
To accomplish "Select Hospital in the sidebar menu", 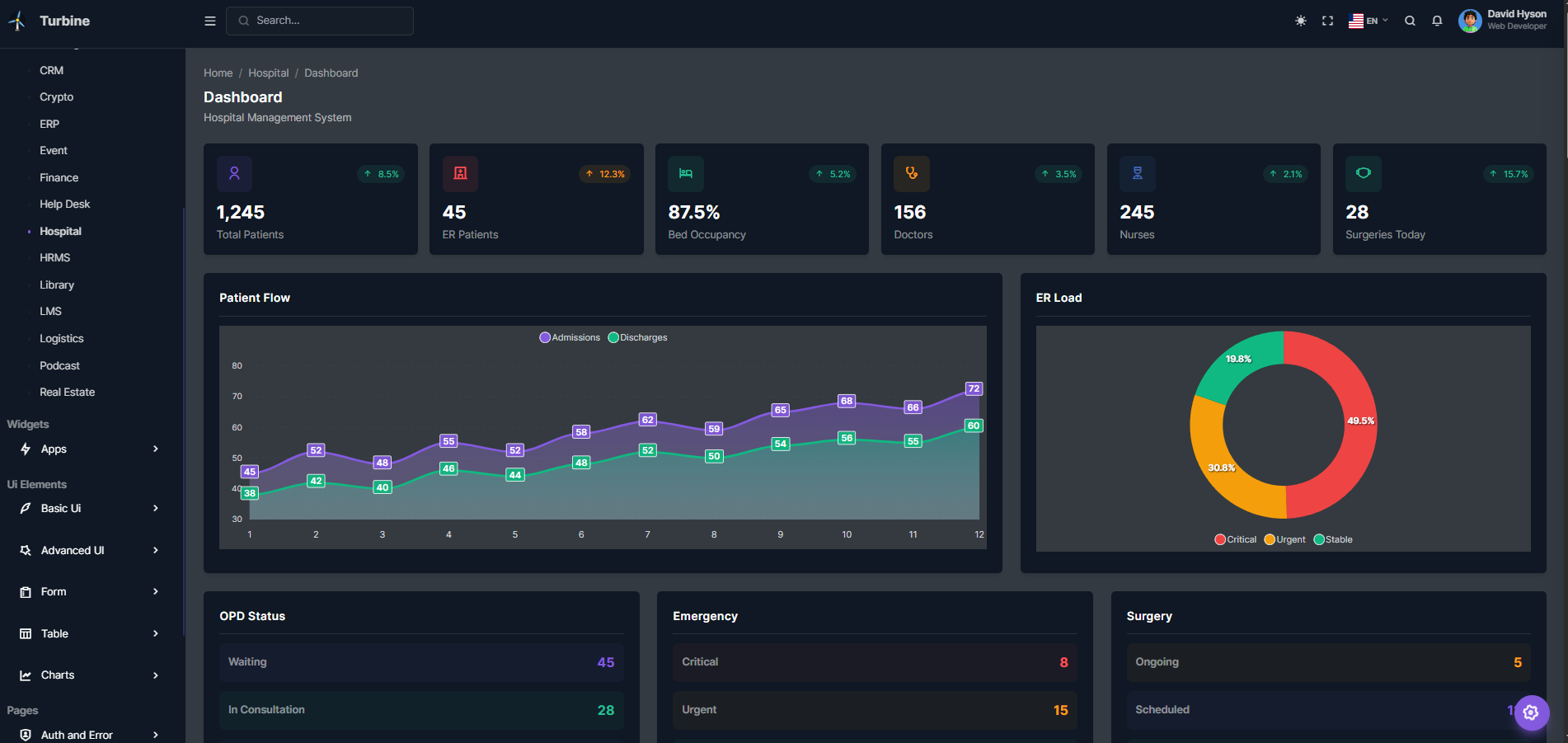I will point(59,231).
